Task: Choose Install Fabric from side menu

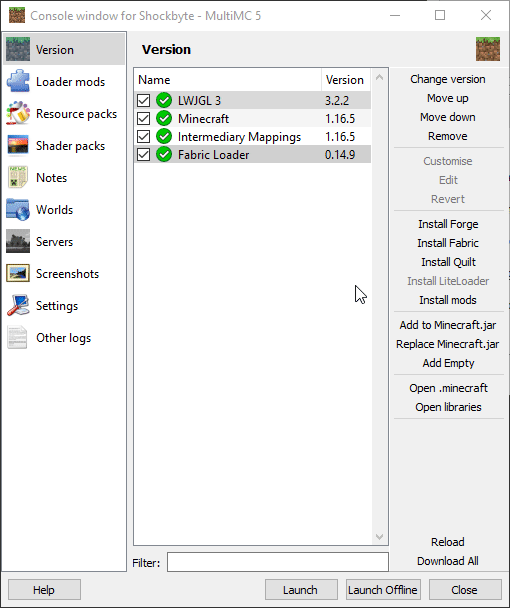Action: click(x=448, y=243)
